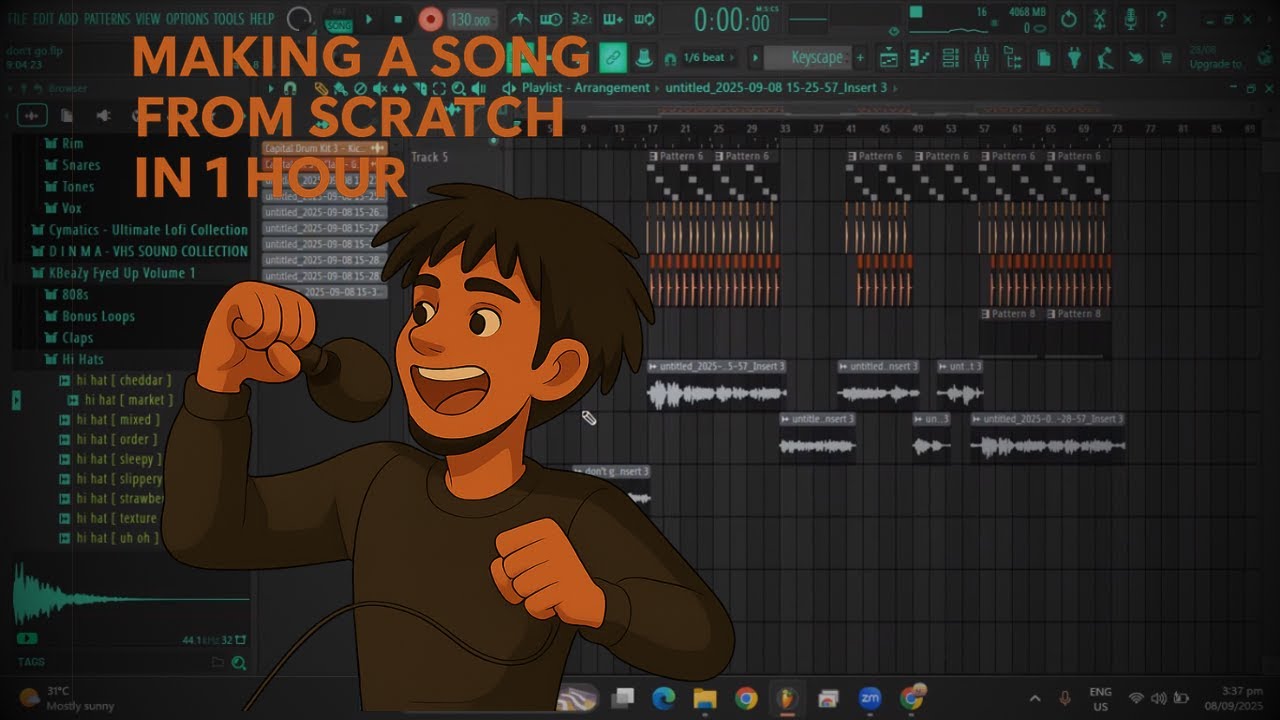Open Google Chrome from the taskbar
The width and height of the screenshot is (1280, 720).
pyautogui.click(x=746, y=698)
